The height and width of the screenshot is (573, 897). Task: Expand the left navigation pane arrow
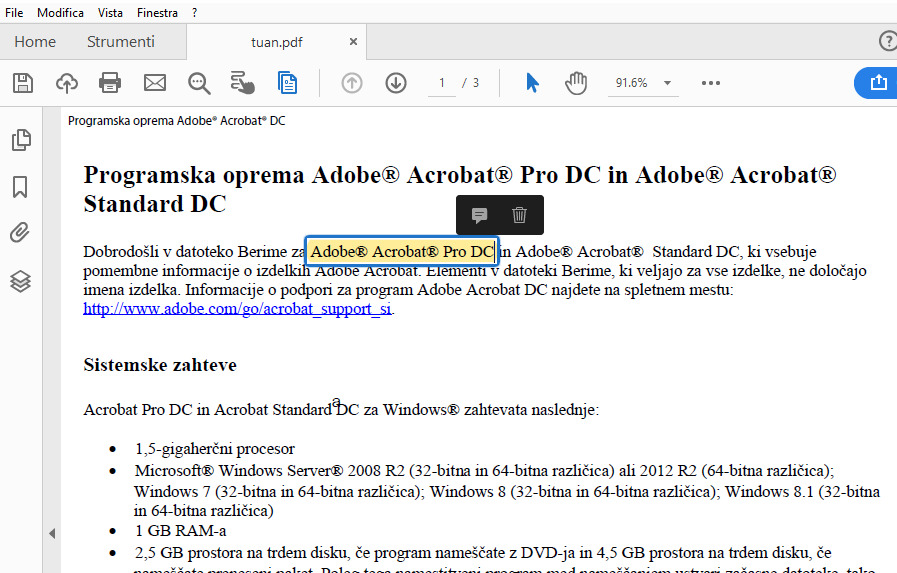[52, 534]
